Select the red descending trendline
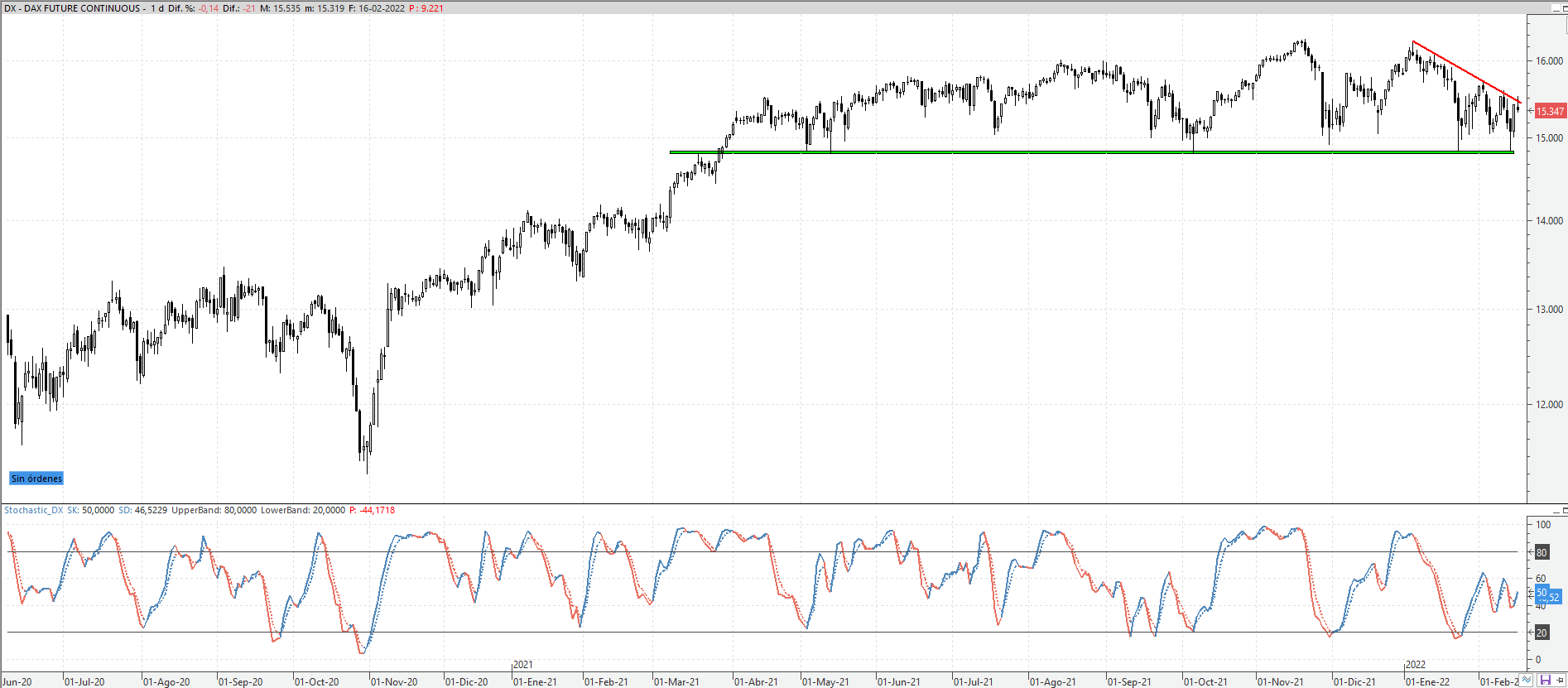Viewport: 1568px width, 688px height. click(x=1465, y=71)
